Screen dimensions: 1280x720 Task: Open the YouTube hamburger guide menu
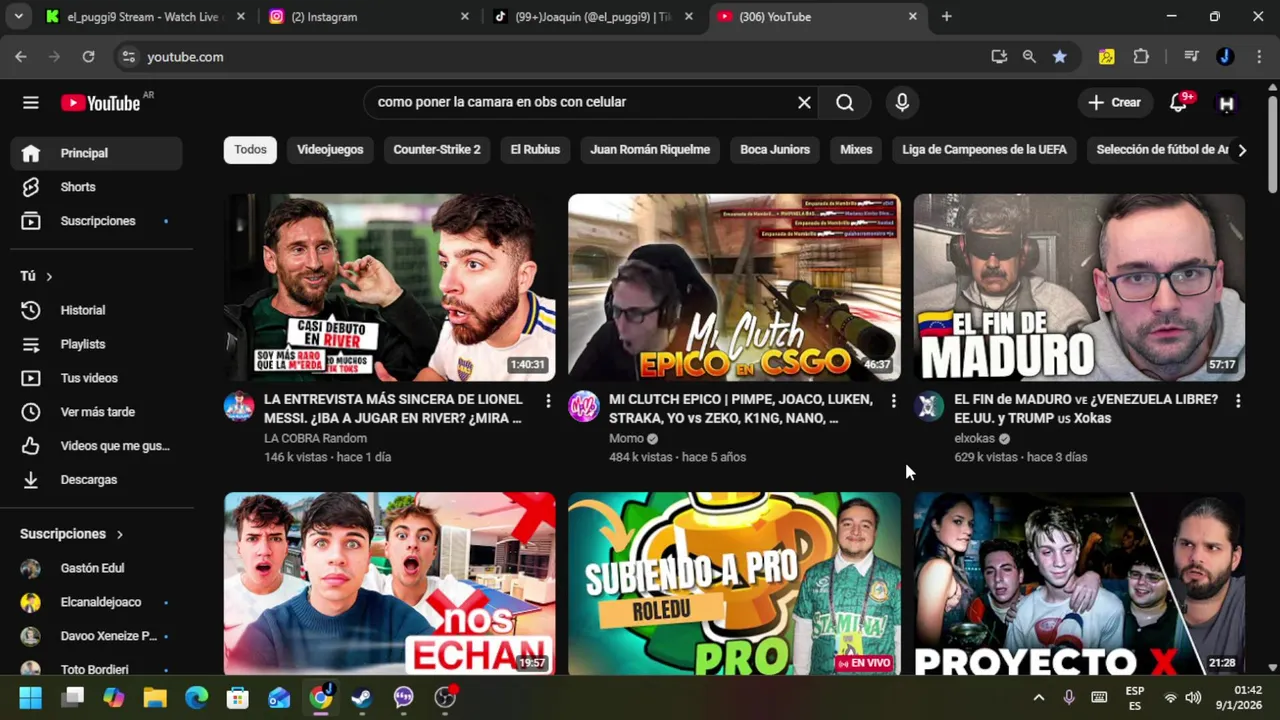point(31,103)
